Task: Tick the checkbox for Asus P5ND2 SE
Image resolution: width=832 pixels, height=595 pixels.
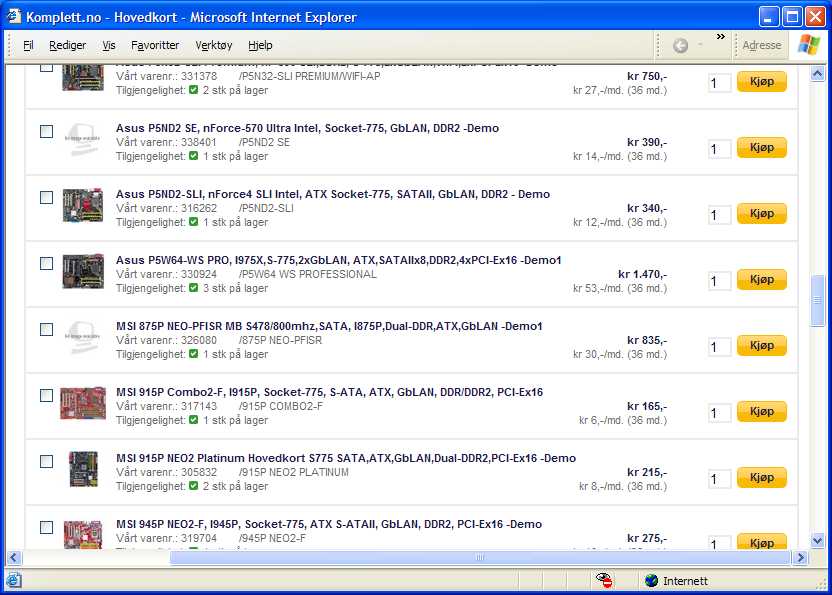Action: (47, 131)
